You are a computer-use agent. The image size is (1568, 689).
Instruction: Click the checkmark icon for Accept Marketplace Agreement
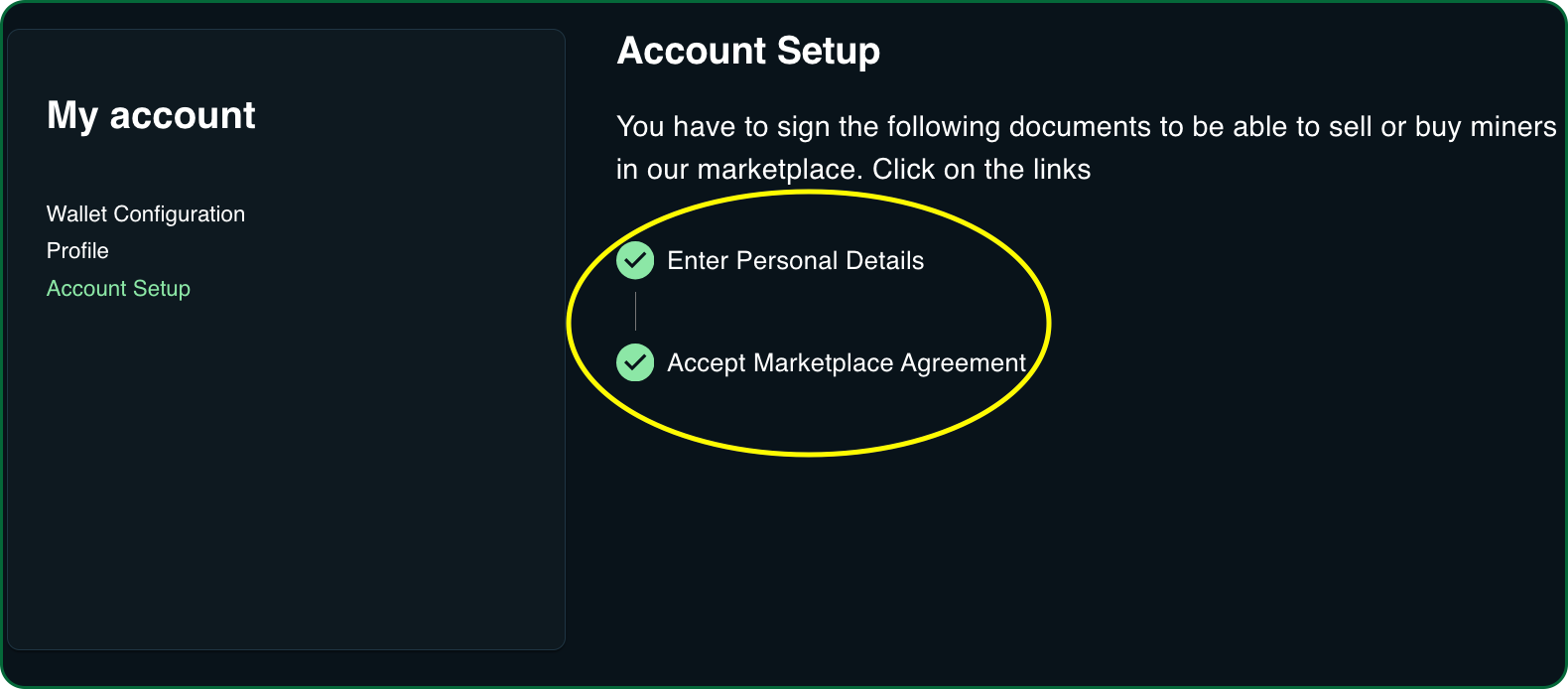click(635, 362)
